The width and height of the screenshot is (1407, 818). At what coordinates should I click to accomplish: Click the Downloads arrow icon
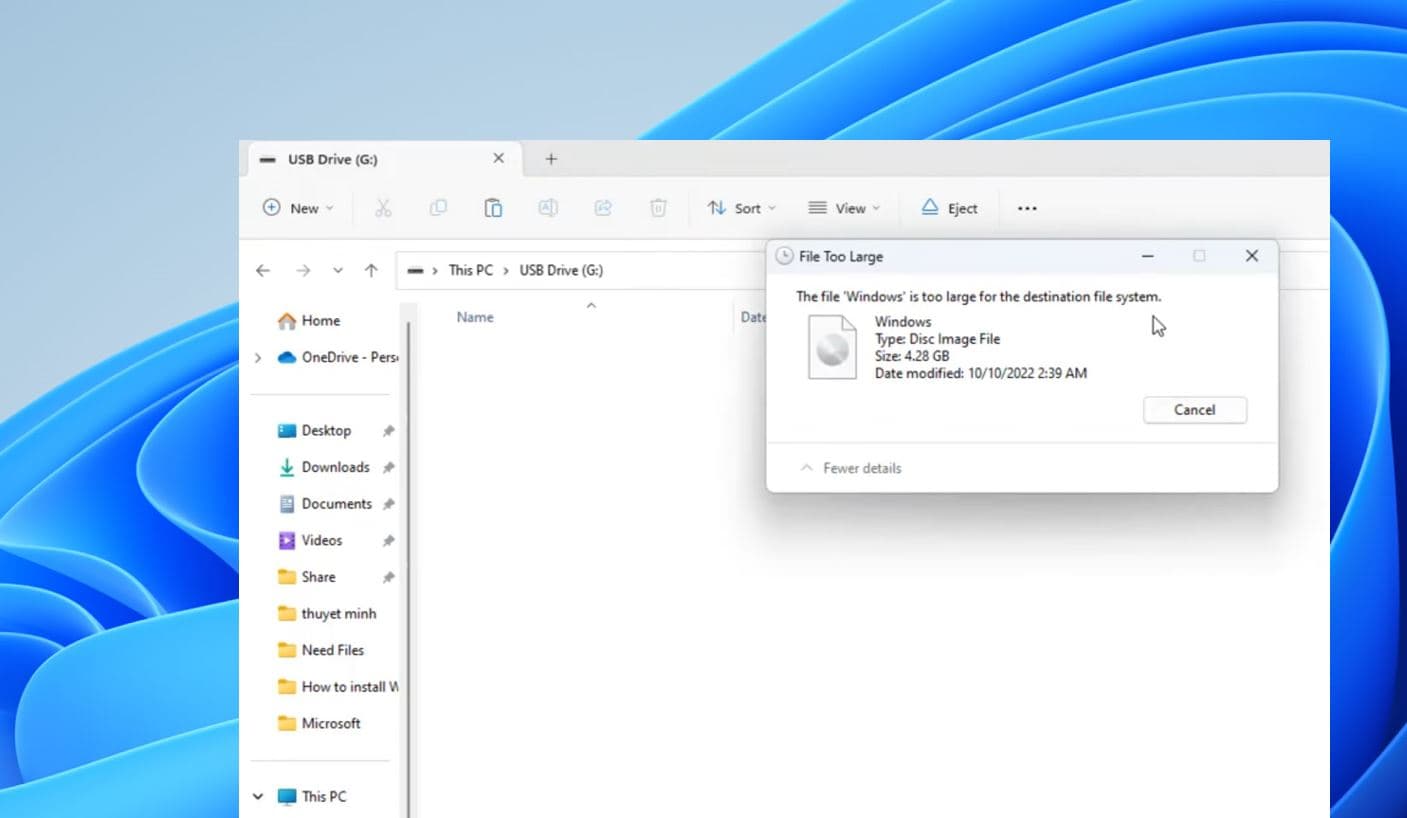click(287, 467)
